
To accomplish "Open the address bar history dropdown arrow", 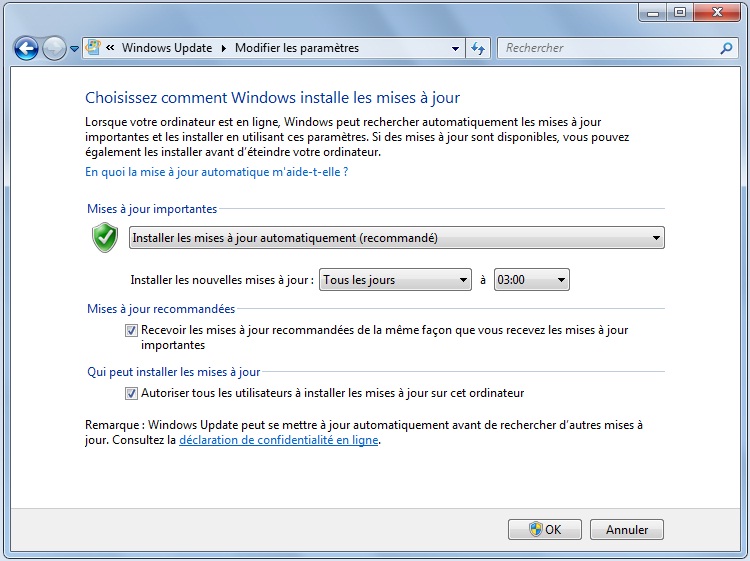I will (455, 48).
